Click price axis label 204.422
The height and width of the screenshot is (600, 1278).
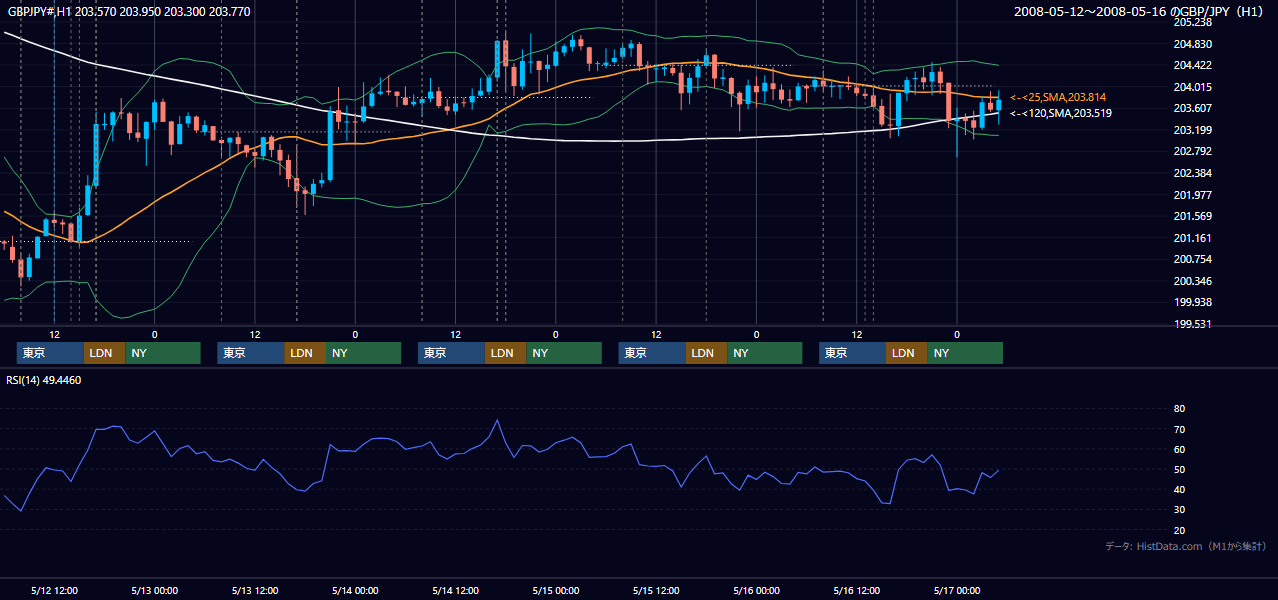[x=1193, y=65]
